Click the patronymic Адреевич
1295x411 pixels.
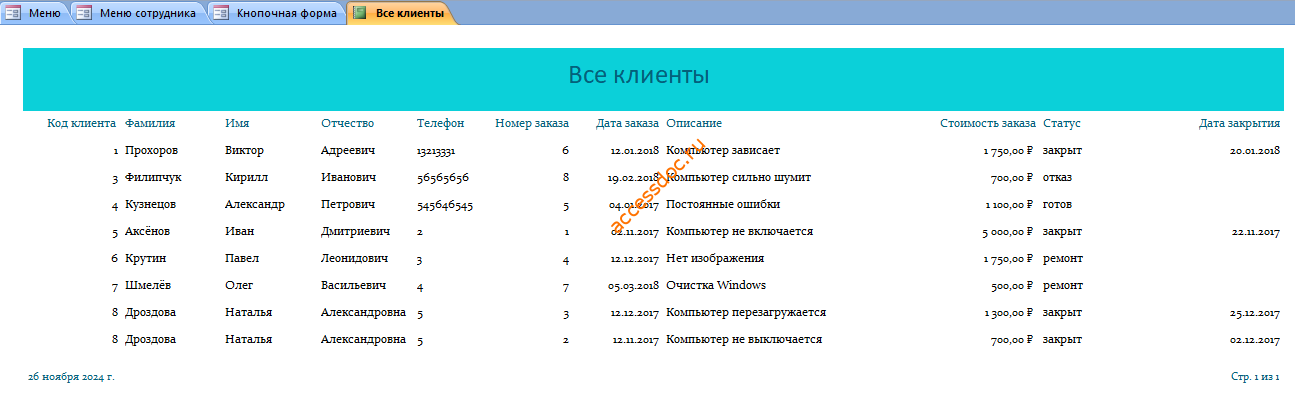[x=348, y=150]
